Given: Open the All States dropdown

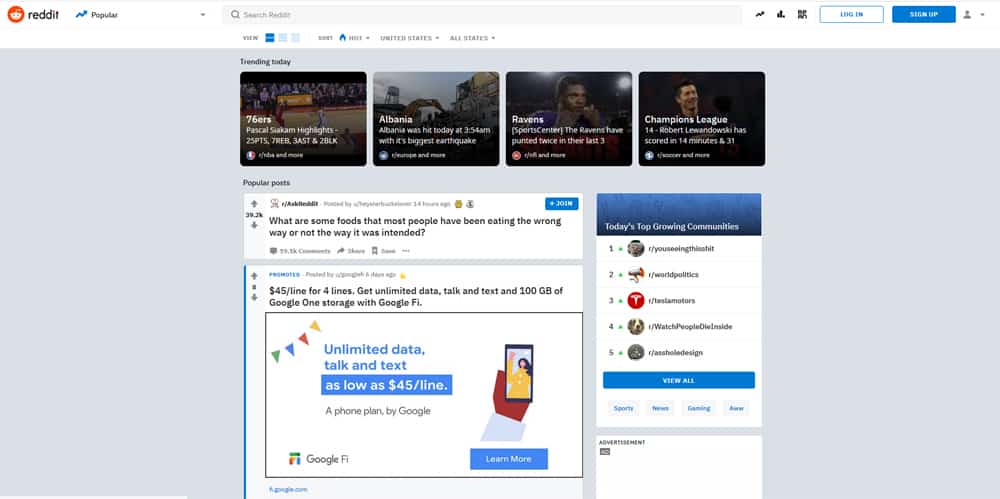Looking at the screenshot, I should 472,38.
